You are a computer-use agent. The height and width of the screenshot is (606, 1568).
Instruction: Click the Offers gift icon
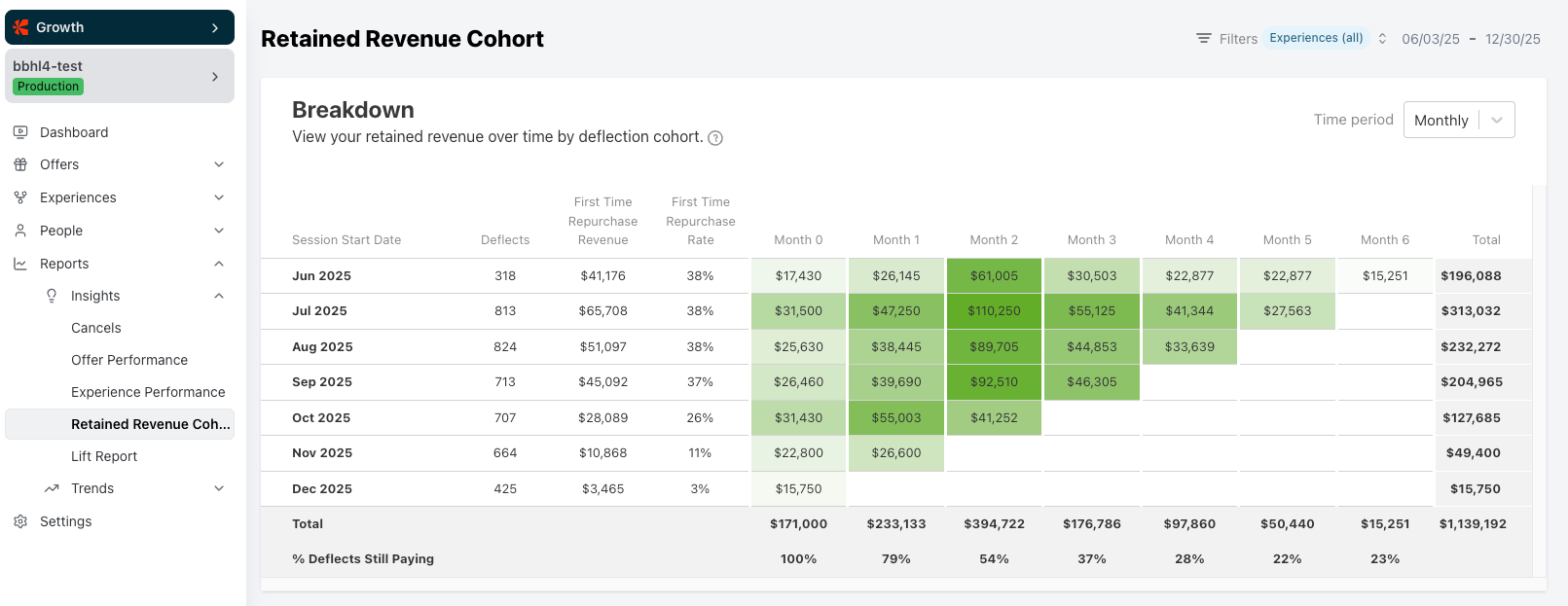(x=20, y=164)
